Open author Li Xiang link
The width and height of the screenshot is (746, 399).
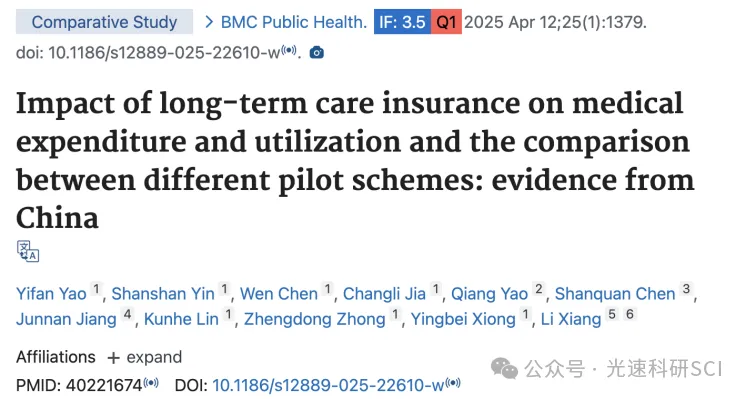point(571,319)
